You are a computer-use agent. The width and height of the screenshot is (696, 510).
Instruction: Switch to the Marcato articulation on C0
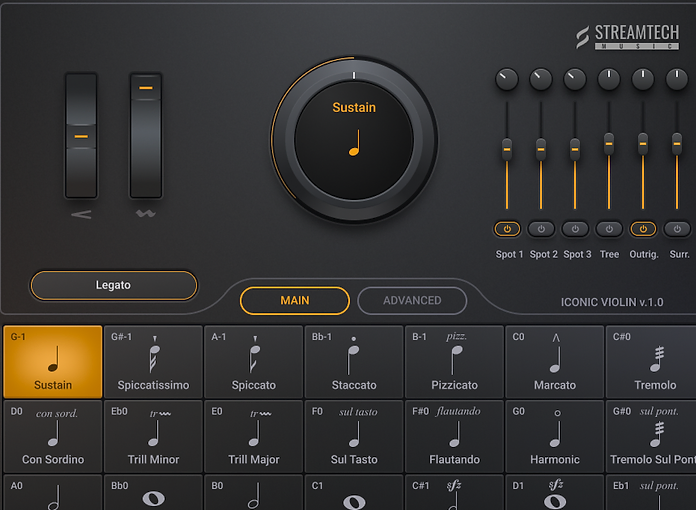pos(554,362)
